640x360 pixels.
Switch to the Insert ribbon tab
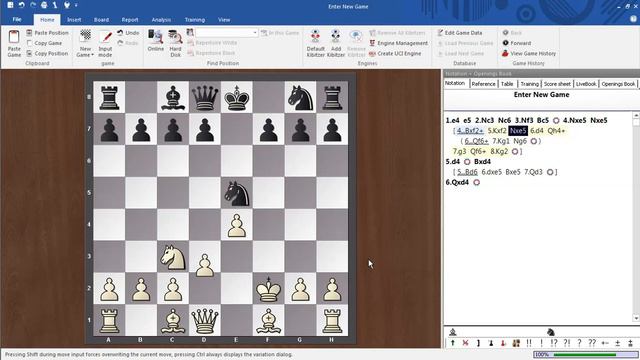(74, 20)
